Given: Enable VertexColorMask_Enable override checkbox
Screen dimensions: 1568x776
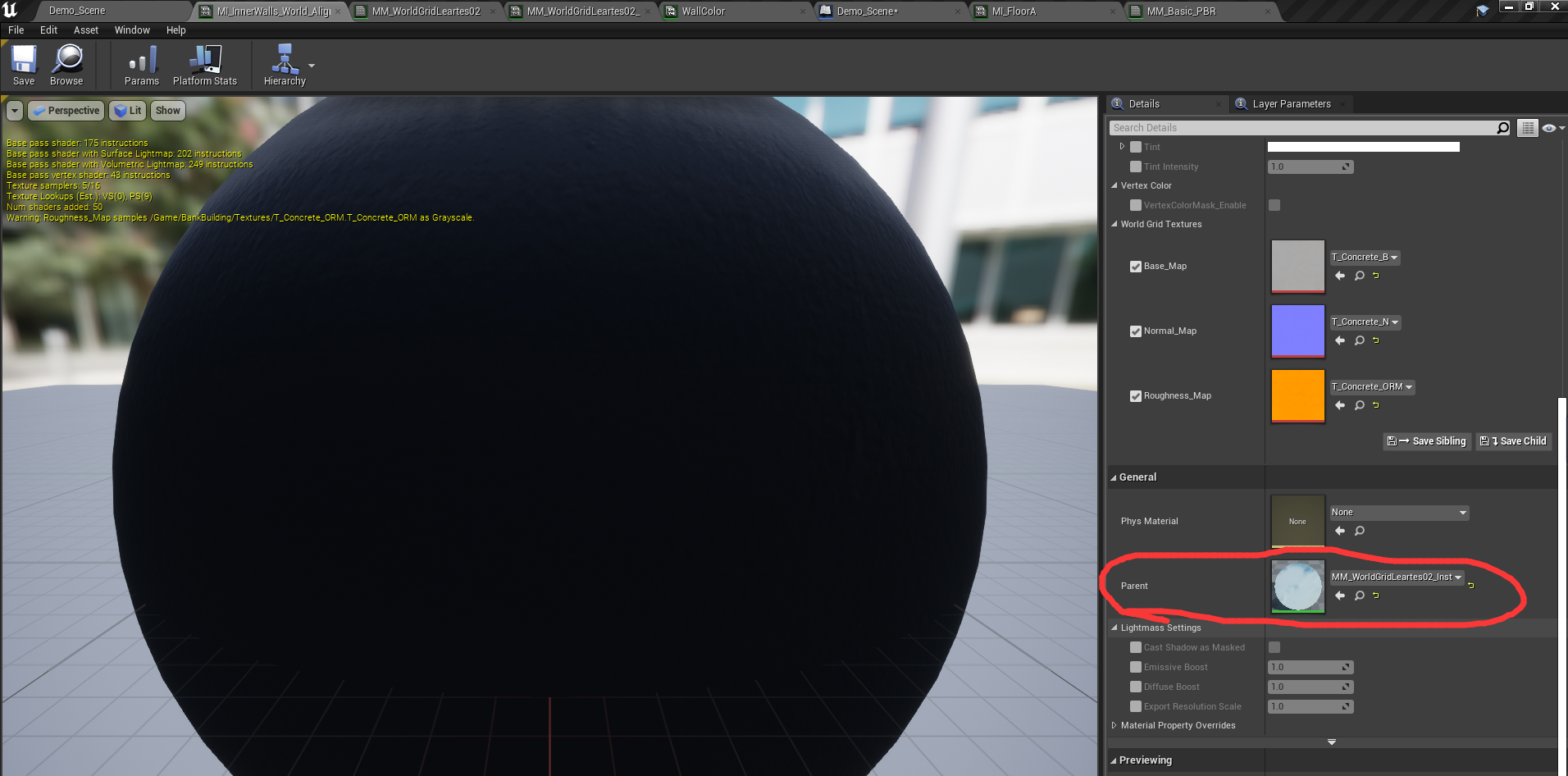Looking at the screenshot, I should (x=1136, y=205).
